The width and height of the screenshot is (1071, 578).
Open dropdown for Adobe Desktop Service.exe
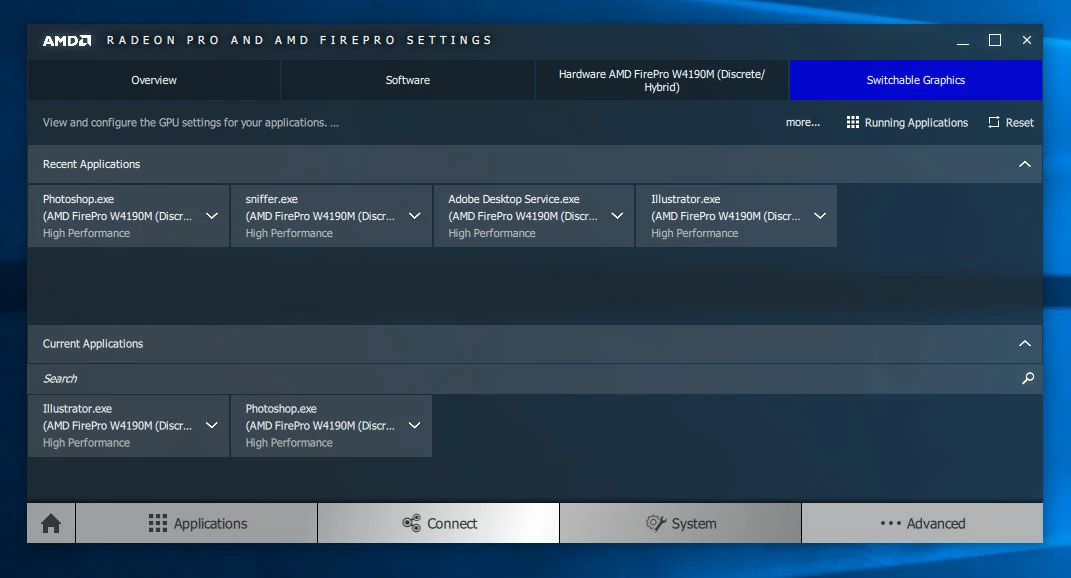[x=617, y=216]
